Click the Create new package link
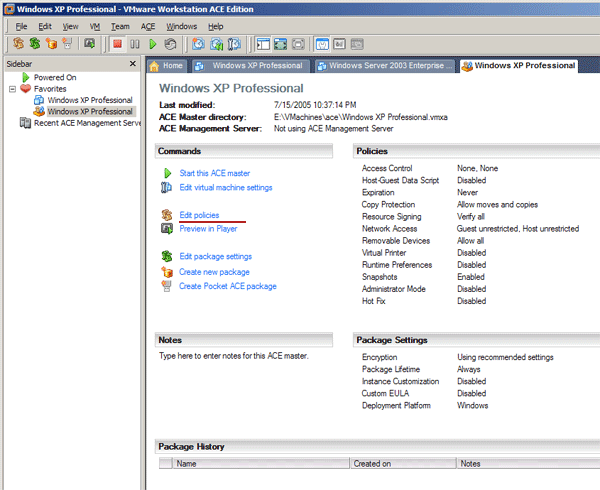Screen dimensions: 600x490 [214, 272]
